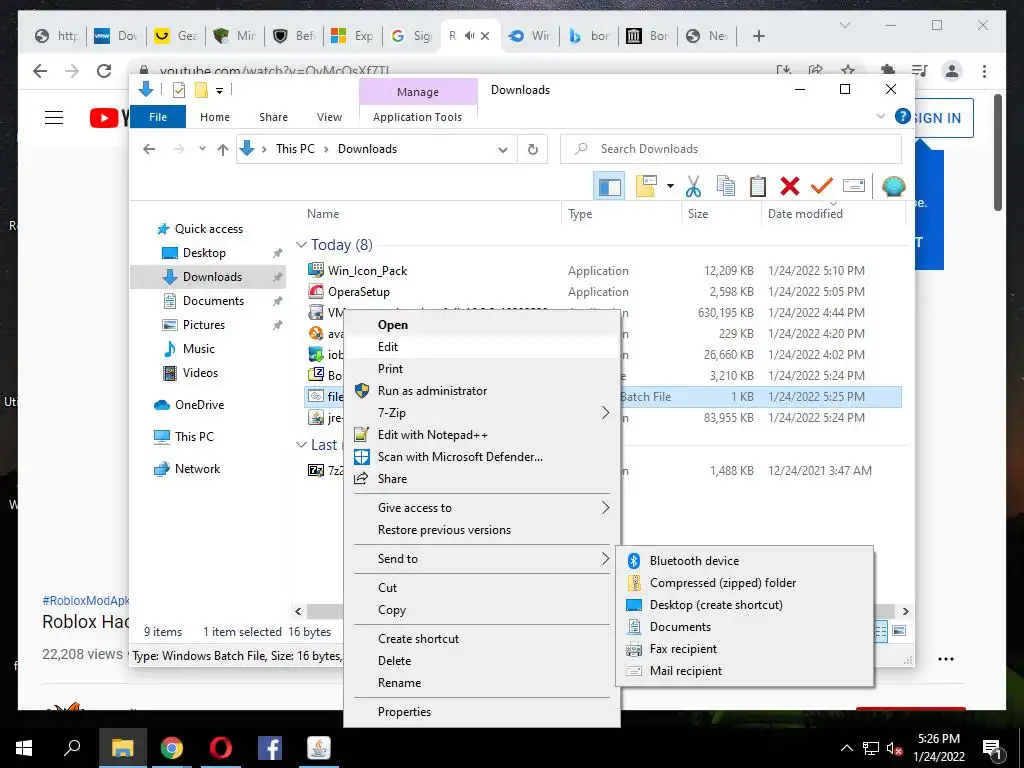1024x768 pixels.
Task: Show hidden system tray icons chevron
Action: coord(846,748)
